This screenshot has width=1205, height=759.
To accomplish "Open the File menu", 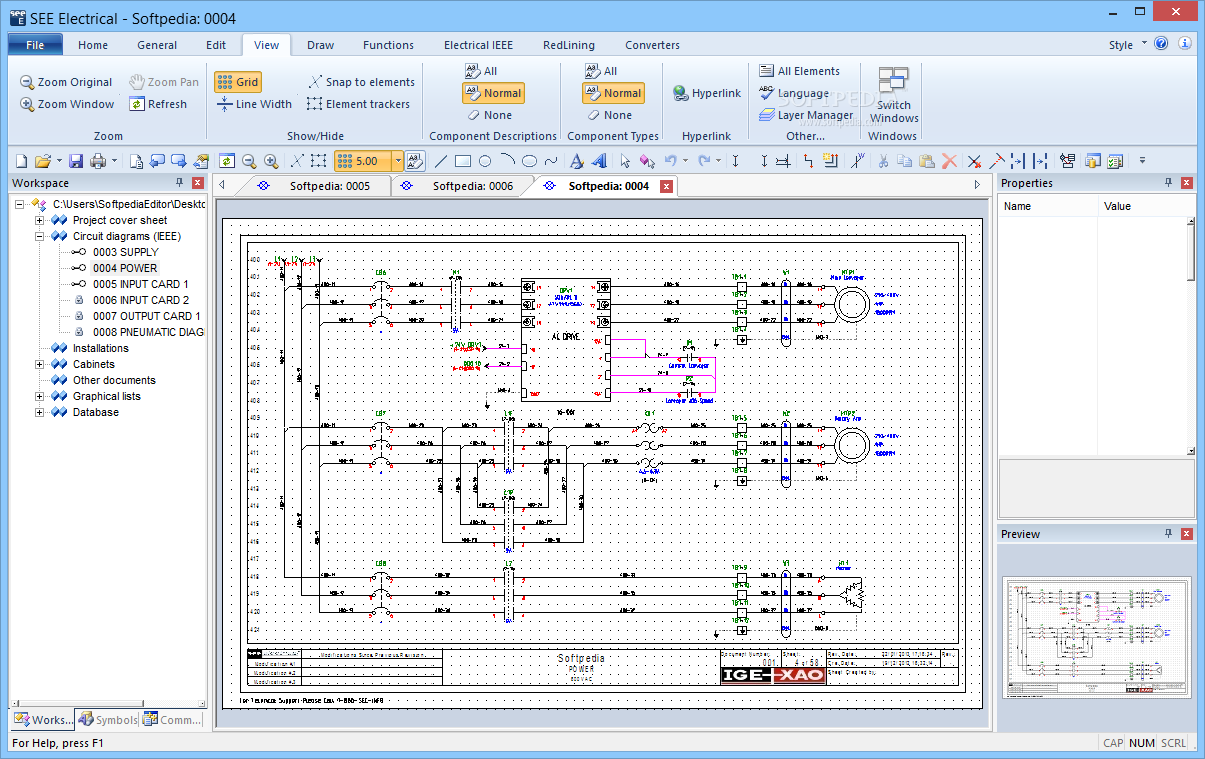I will [35, 44].
